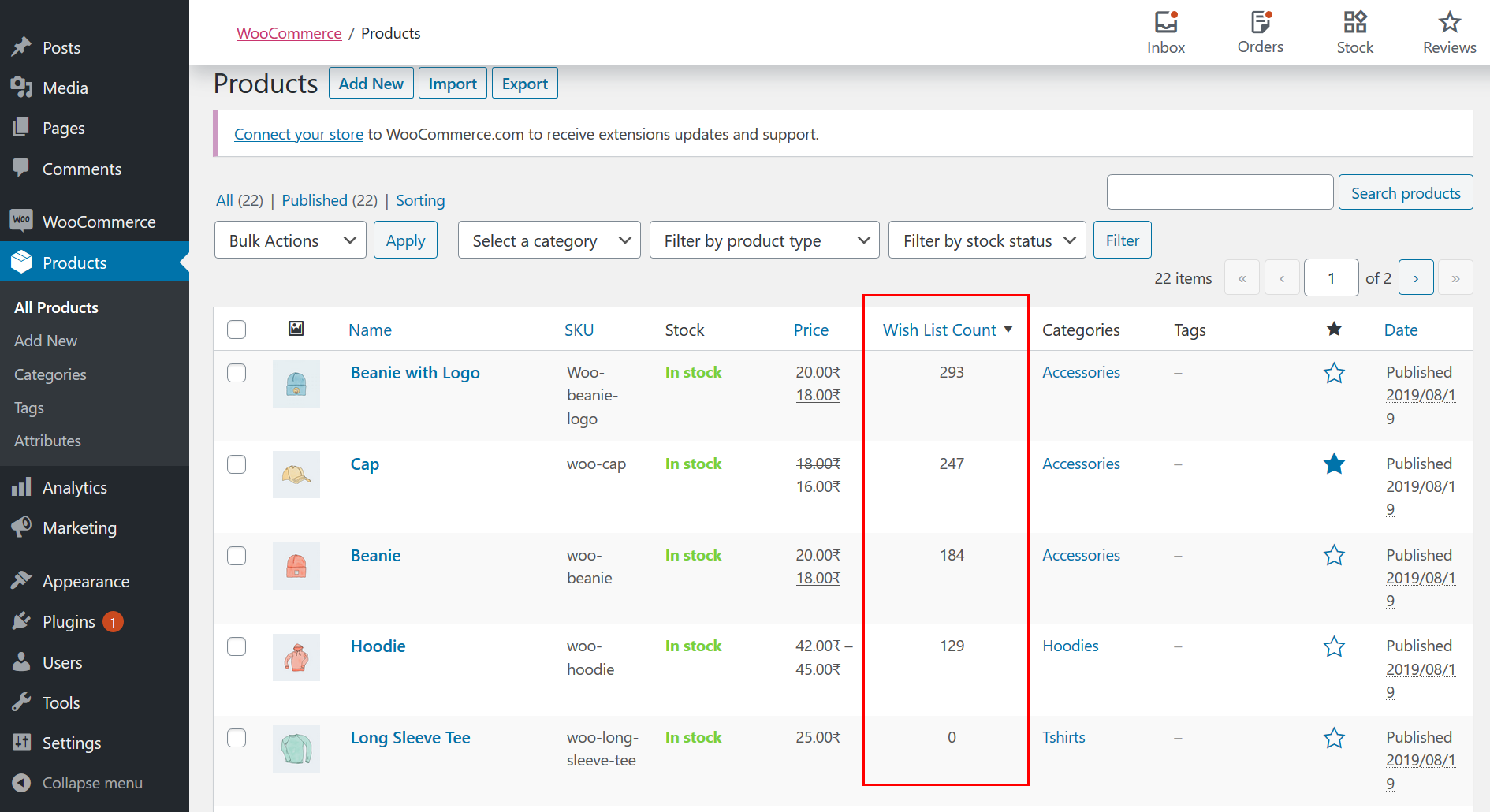Check the checkbox for Beanie with Logo
Screen dimensions: 1490x812
237,373
